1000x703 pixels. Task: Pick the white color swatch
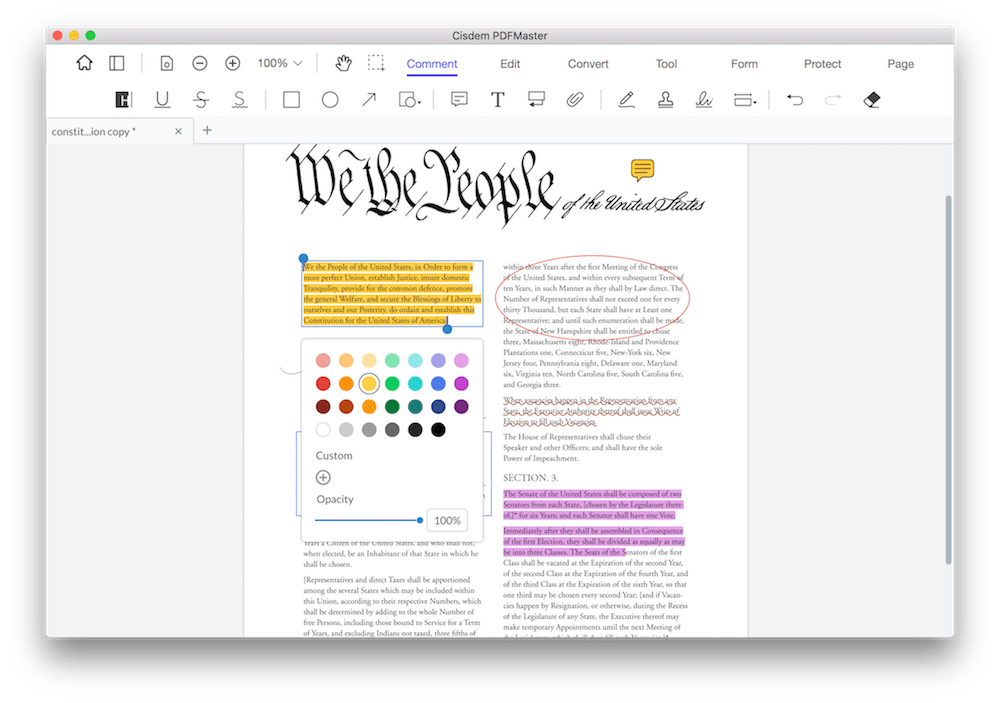click(x=323, y=429)
